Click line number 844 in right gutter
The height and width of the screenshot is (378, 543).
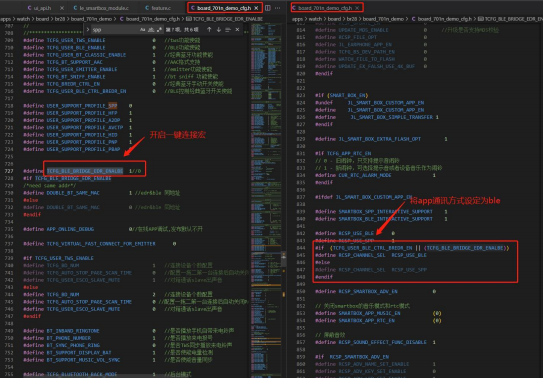(301, 248)
